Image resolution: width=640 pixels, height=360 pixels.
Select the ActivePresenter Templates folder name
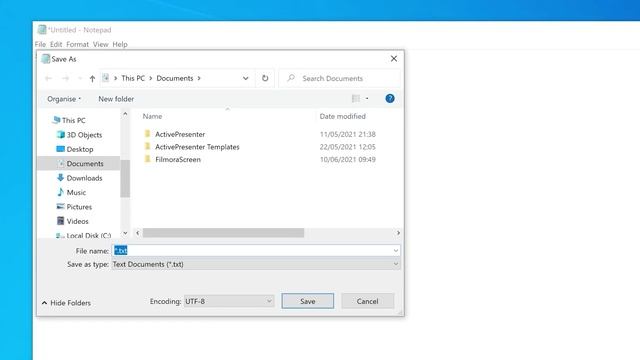(x=197, y=147)
